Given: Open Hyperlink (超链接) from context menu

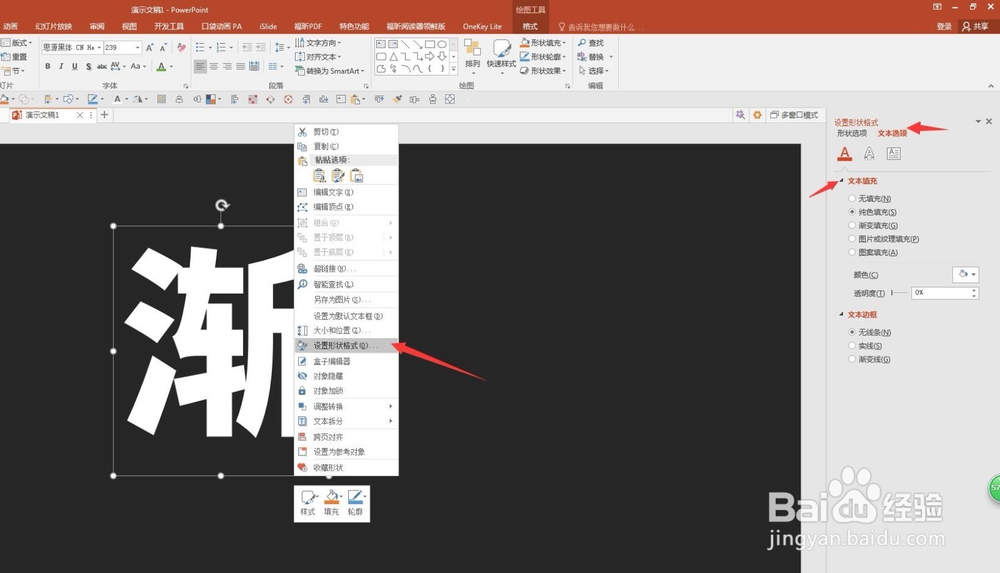Looking at the screenshot, I should pyautogui.click(x=346, y=269).
